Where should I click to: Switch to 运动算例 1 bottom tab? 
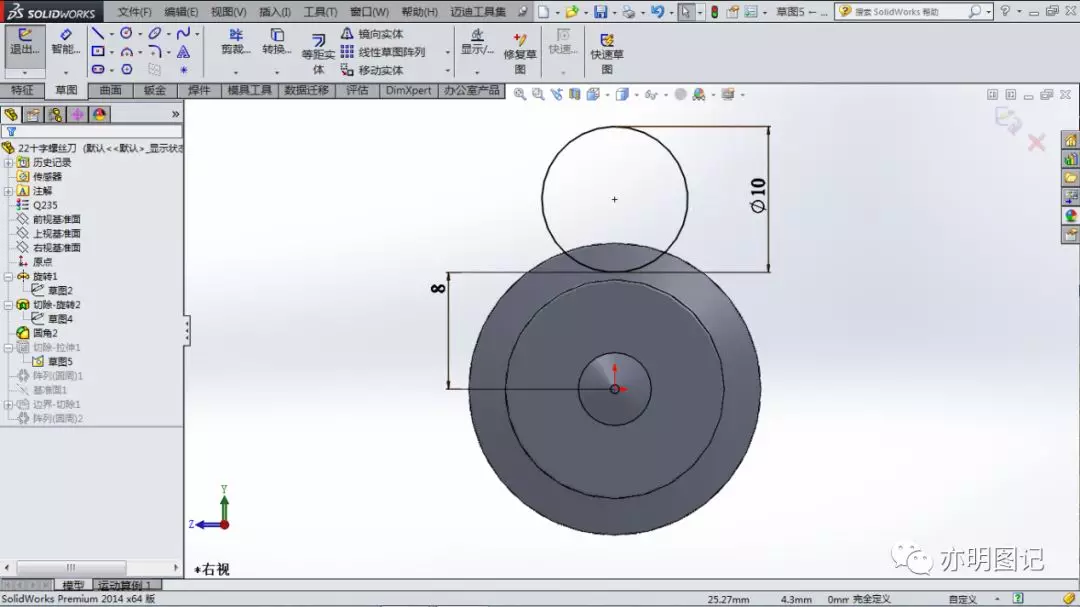click(x=125, y=585)
